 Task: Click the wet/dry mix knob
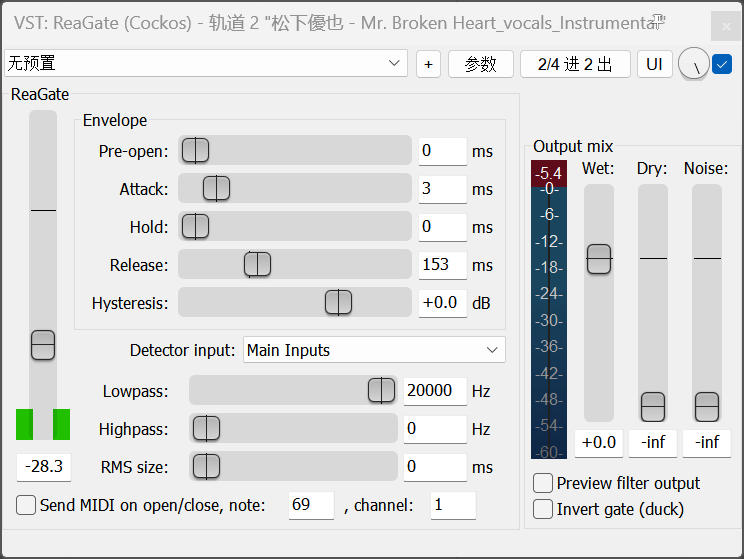coord(692,64)
